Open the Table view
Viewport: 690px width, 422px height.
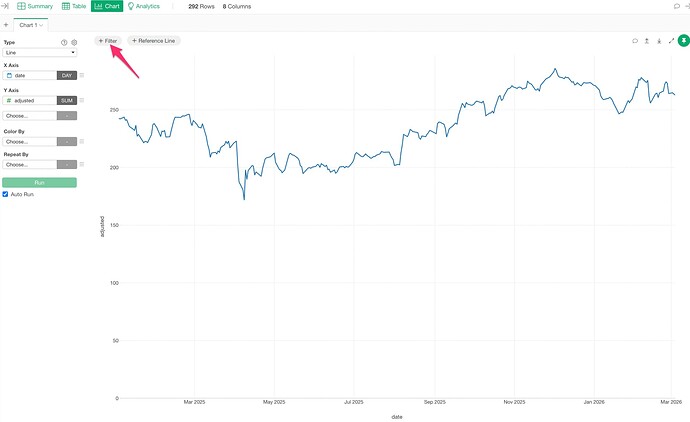pos(74,6)
